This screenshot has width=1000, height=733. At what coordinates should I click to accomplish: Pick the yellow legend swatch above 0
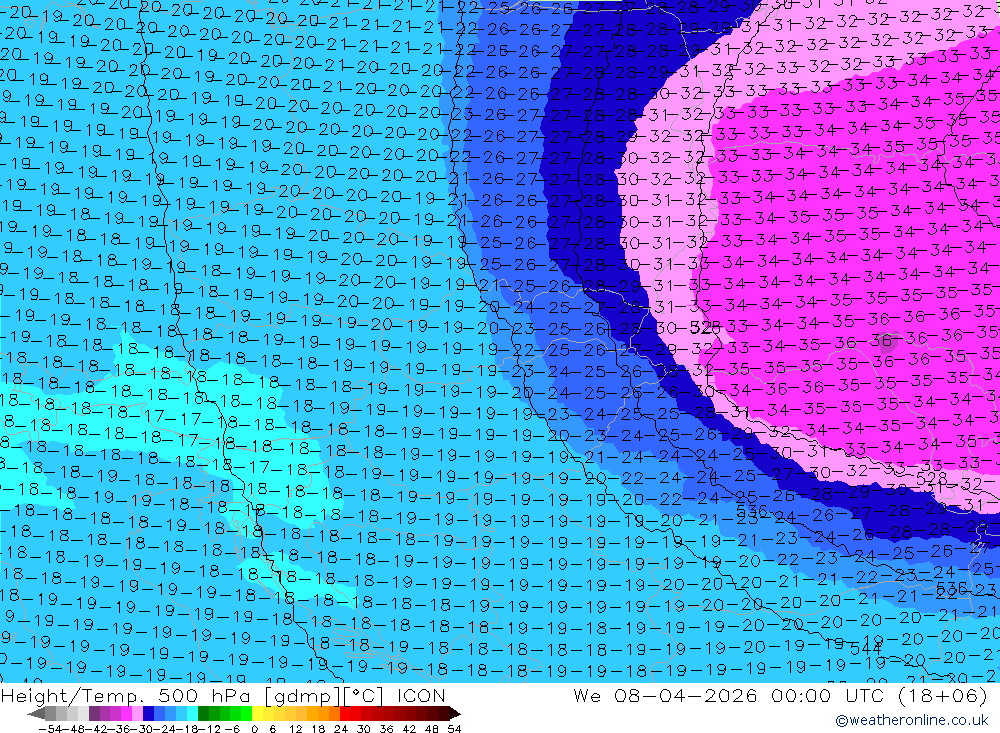point(258,714)
